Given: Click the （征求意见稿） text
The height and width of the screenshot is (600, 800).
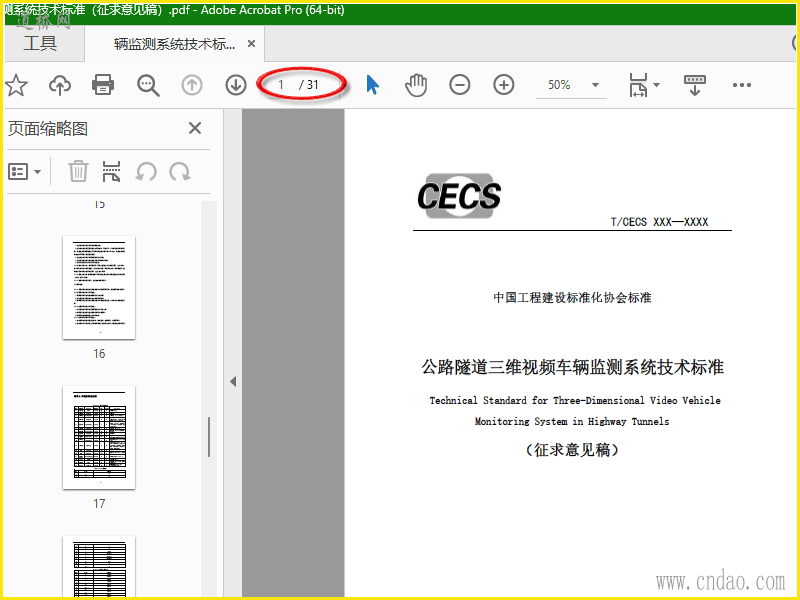Looking at the screenshot, I should [x=572, y=449].
